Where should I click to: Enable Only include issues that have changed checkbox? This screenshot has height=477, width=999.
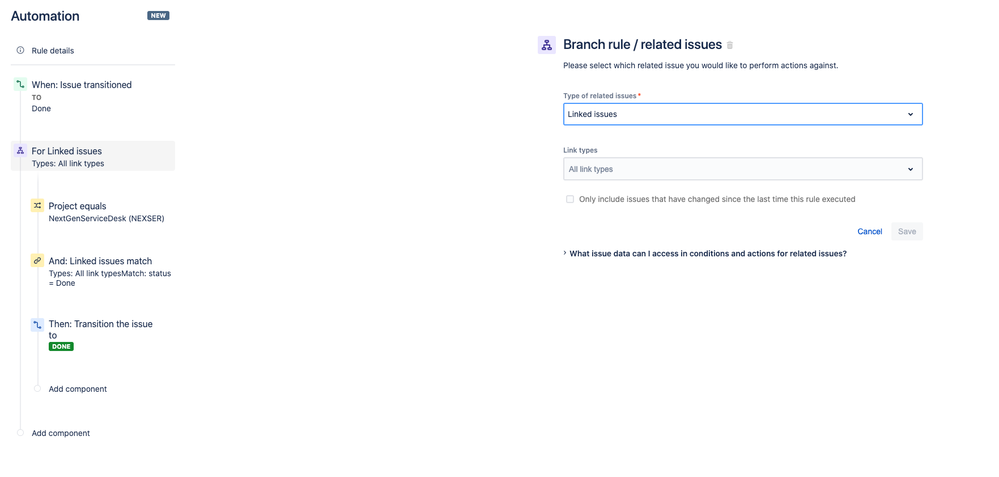point(570,199)
